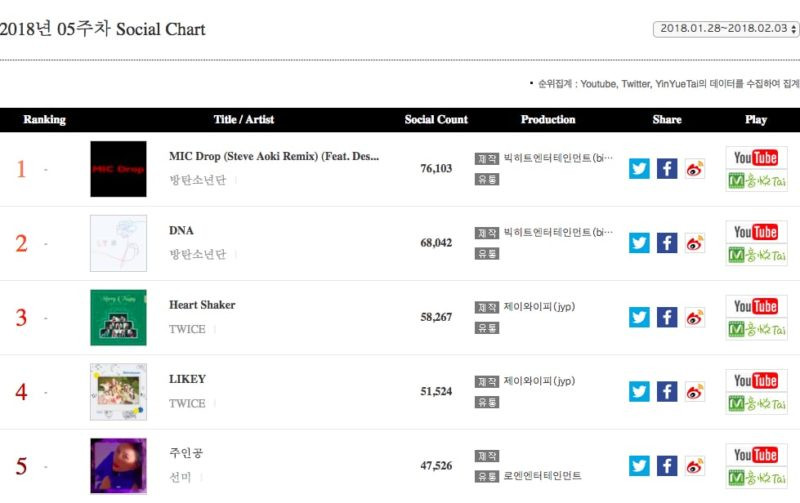Share MIC Drop on Twitter
Viewport: 800px width, 503px height.
[639, 169]
